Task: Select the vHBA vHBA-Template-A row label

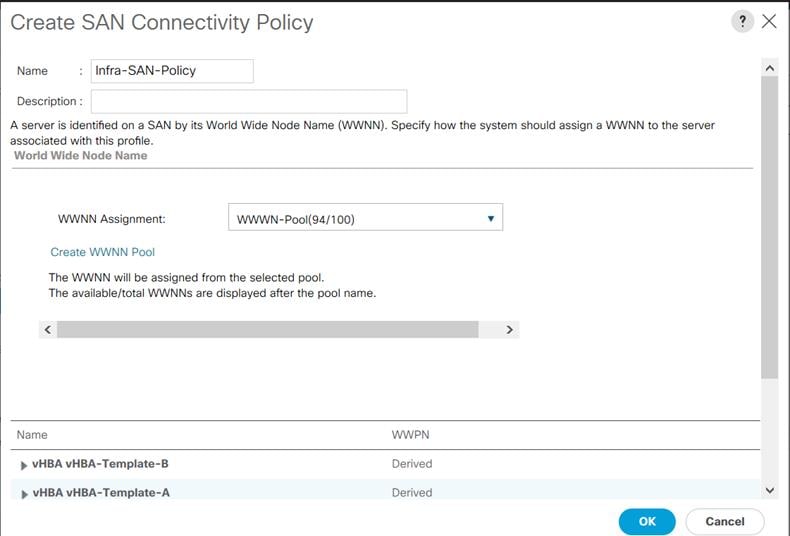Action: pyautogui.click(x=101, y=492)
